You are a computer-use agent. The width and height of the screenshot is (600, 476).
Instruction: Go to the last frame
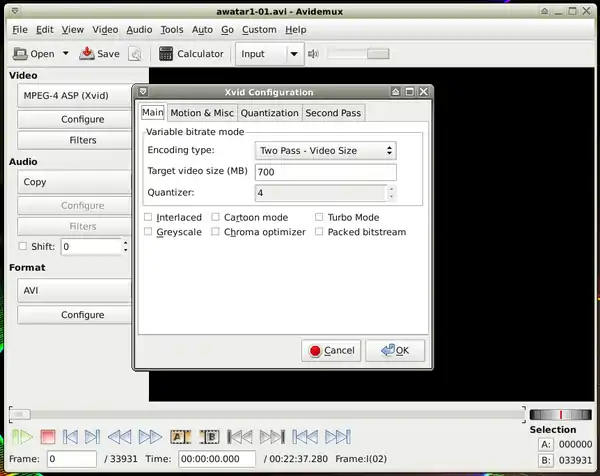click(337, 437)
